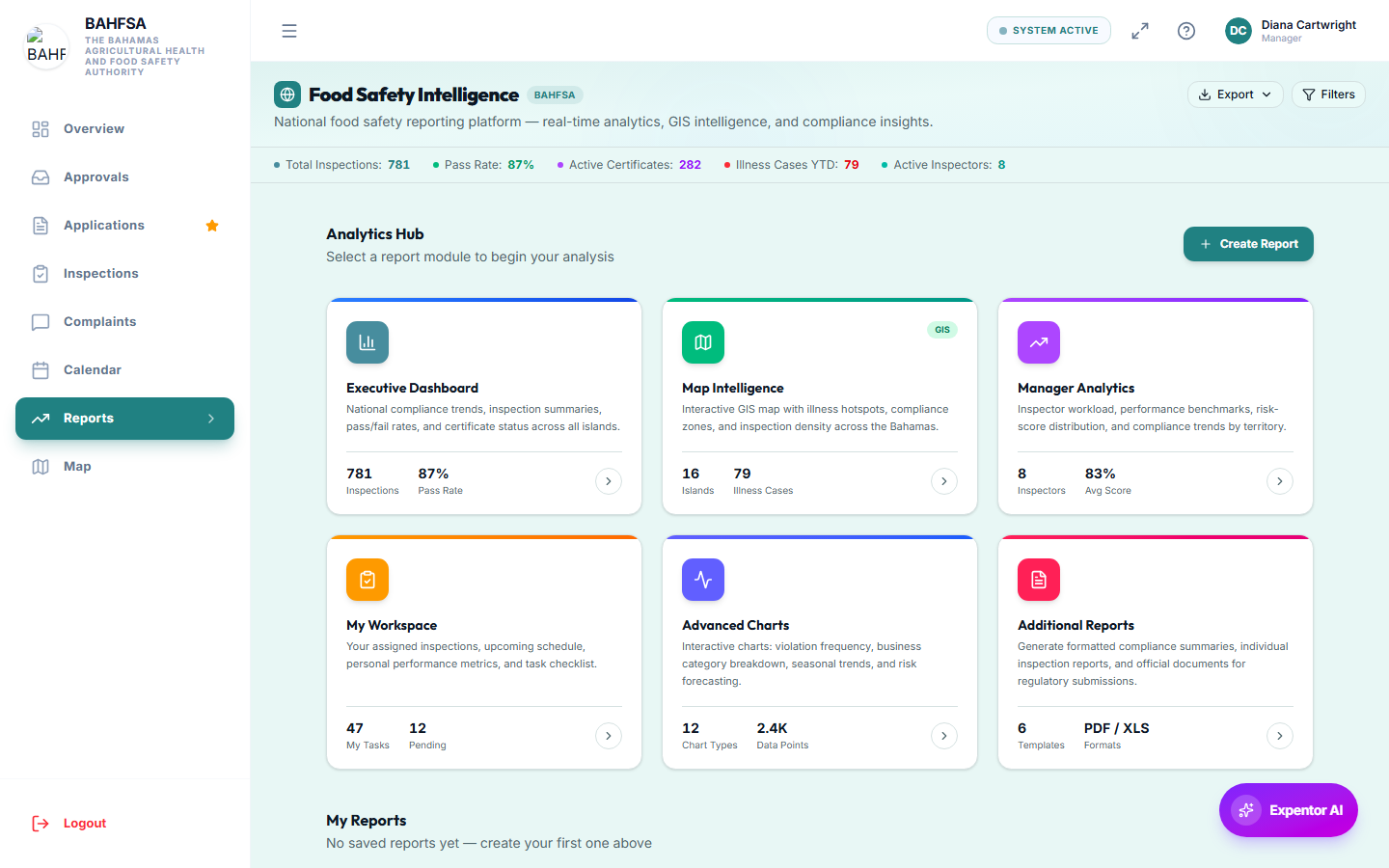Expand the Reports sidebar chevron
Screen dimensions: 1389x868
(211, 419)
